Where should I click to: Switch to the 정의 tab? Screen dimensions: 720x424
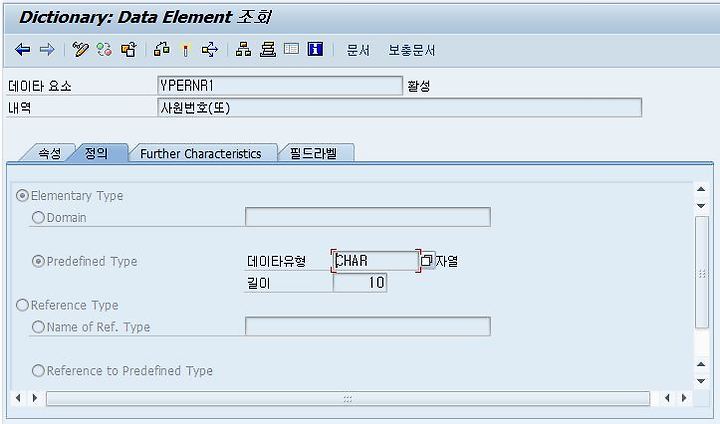click(x=97, y=153)
